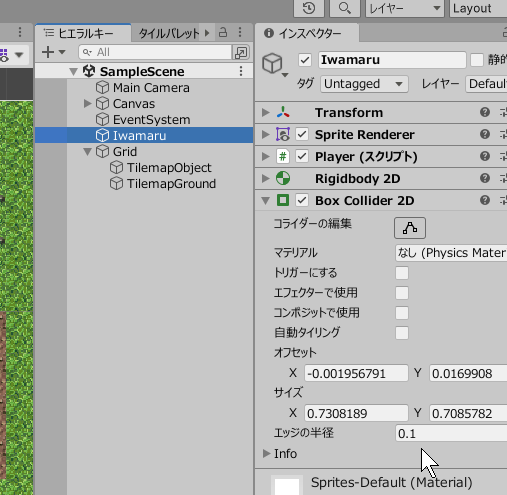Enable the コンポジットで使用 checkbox
The image size is (507, 495).
[402, 313]
